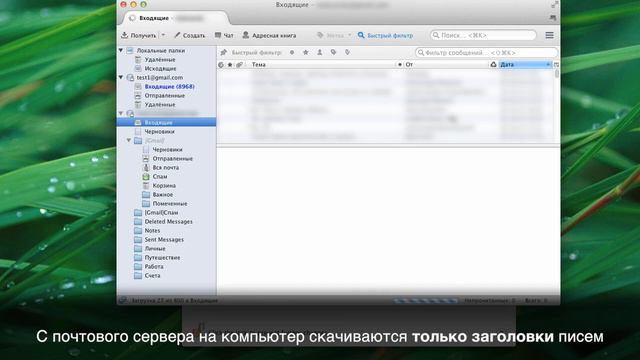Collapse the Локальные папки tree
Screen dimensions: 640x360
pyautogui.click(x=121, y=50)
